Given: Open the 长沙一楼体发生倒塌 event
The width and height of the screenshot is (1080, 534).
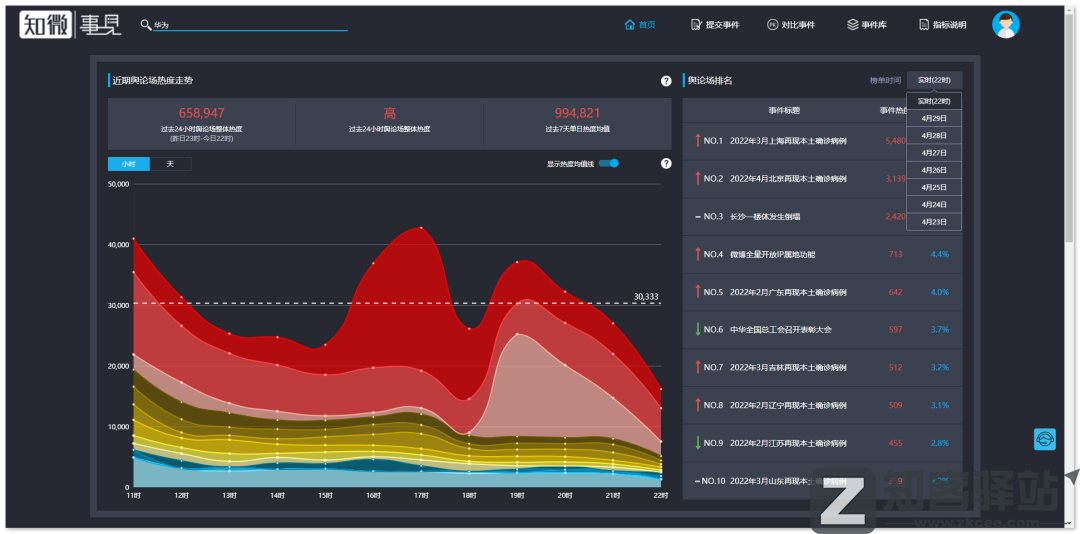Looking at the screenshot, I should click(765, 217).
